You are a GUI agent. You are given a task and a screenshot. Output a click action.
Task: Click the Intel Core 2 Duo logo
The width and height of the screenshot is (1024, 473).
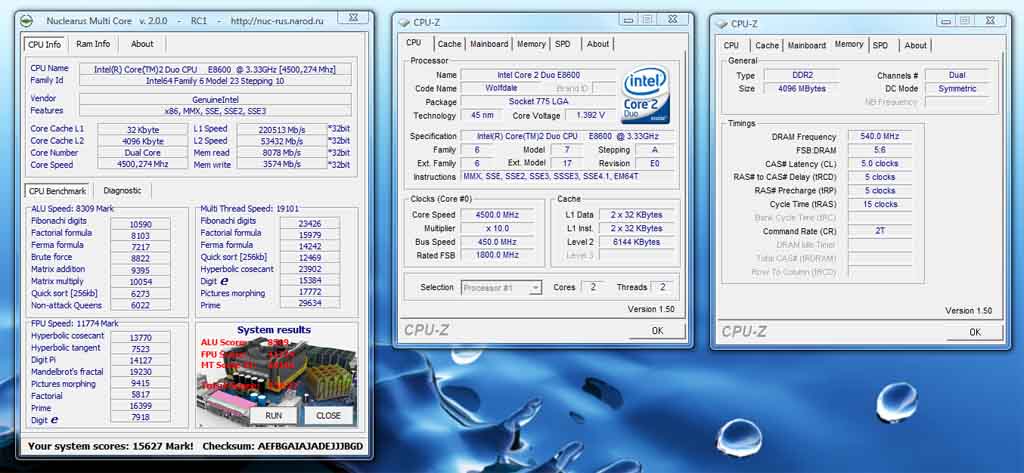coord(645,96)
